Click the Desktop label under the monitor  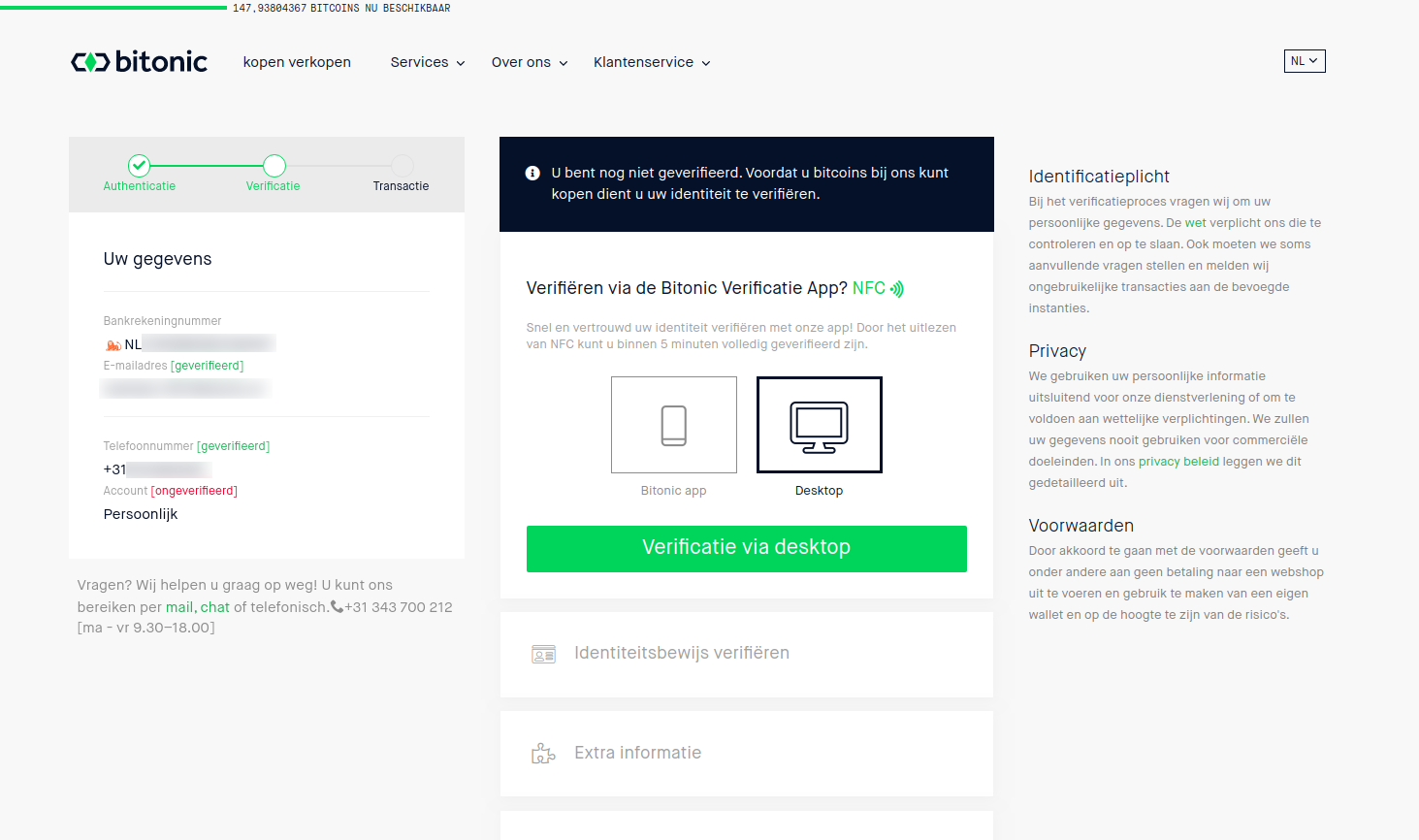click(820, 491)
